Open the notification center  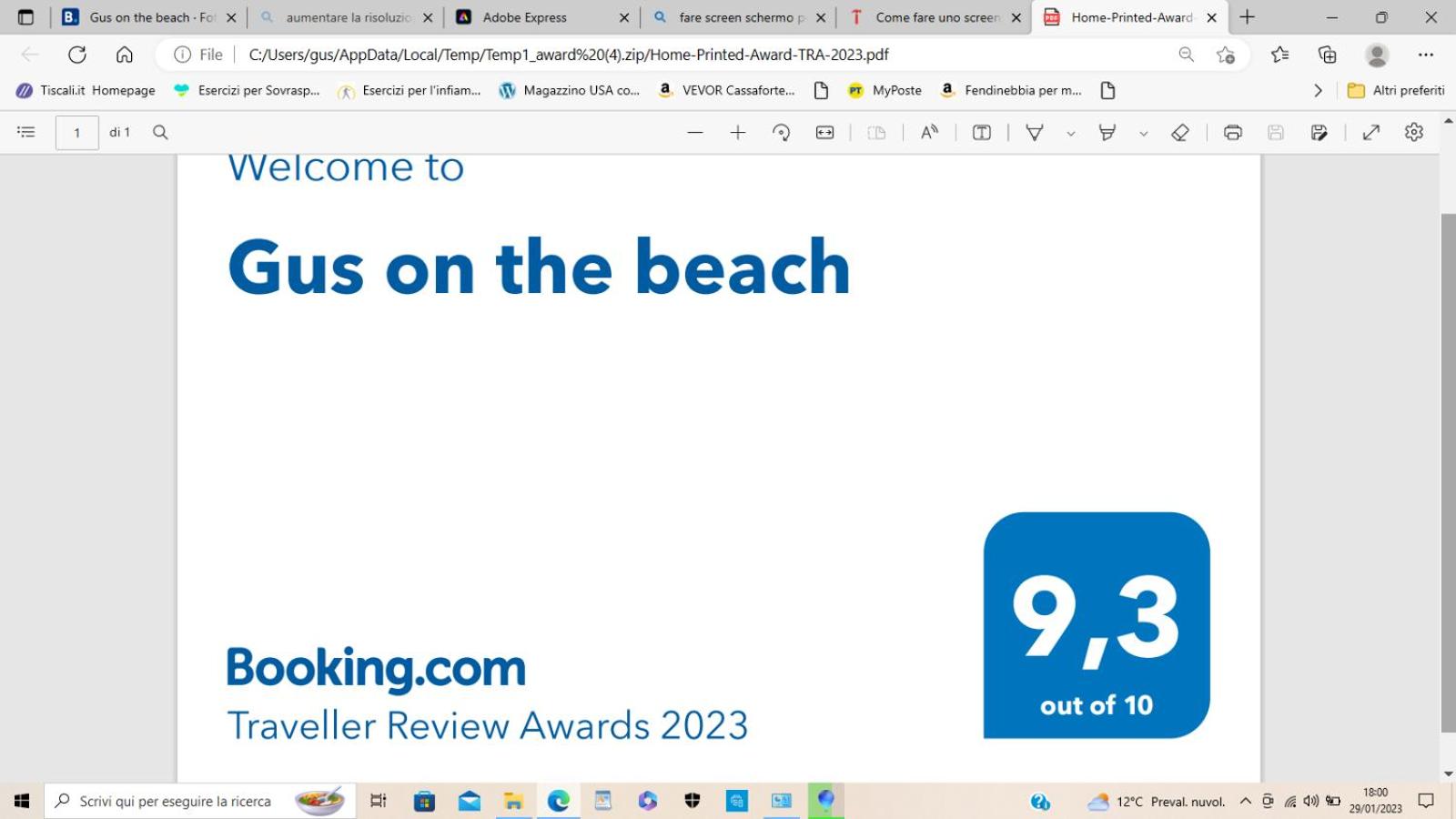(x=1426, y=801)
